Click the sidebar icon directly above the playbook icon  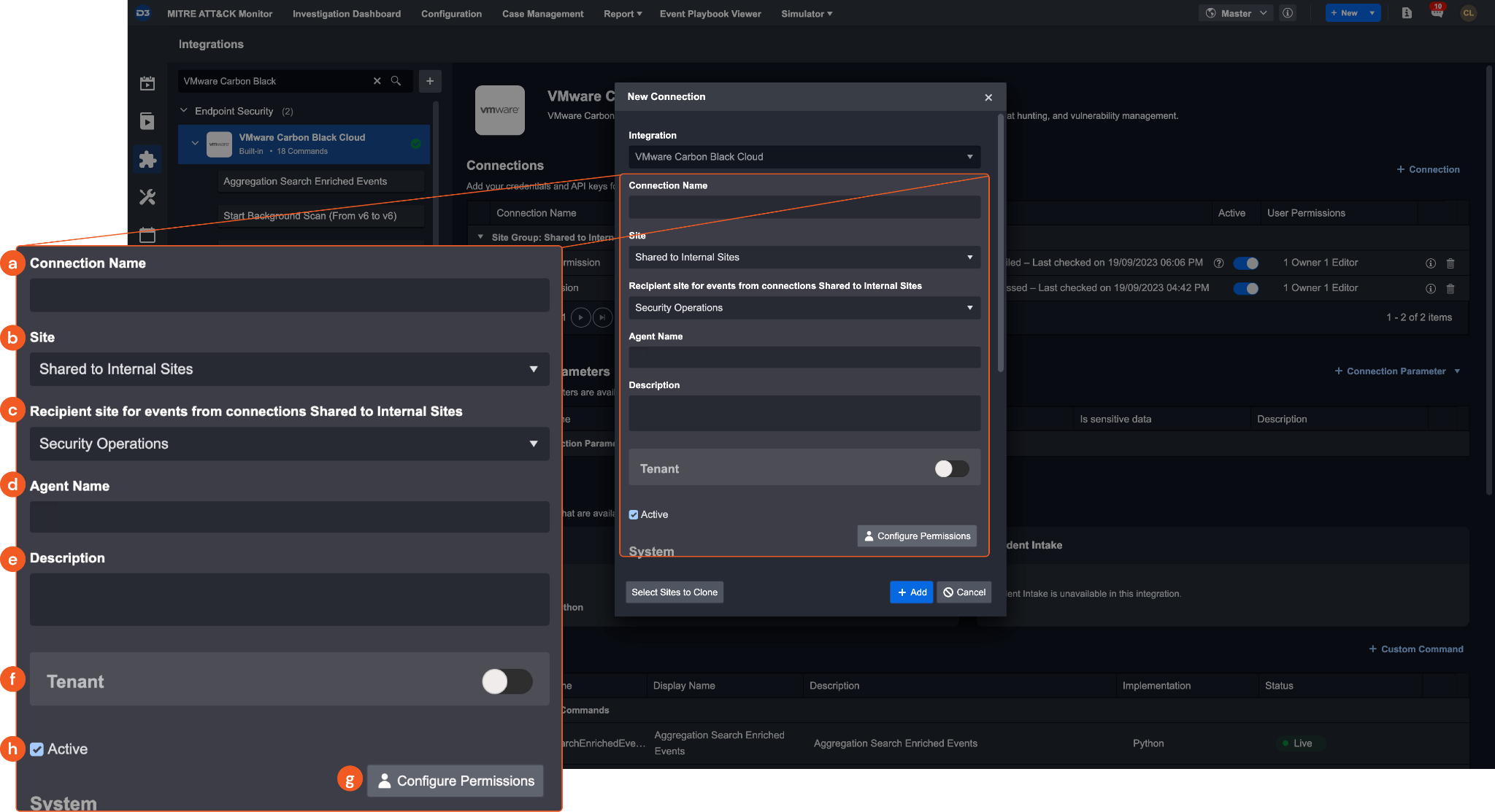click(147, 83)
